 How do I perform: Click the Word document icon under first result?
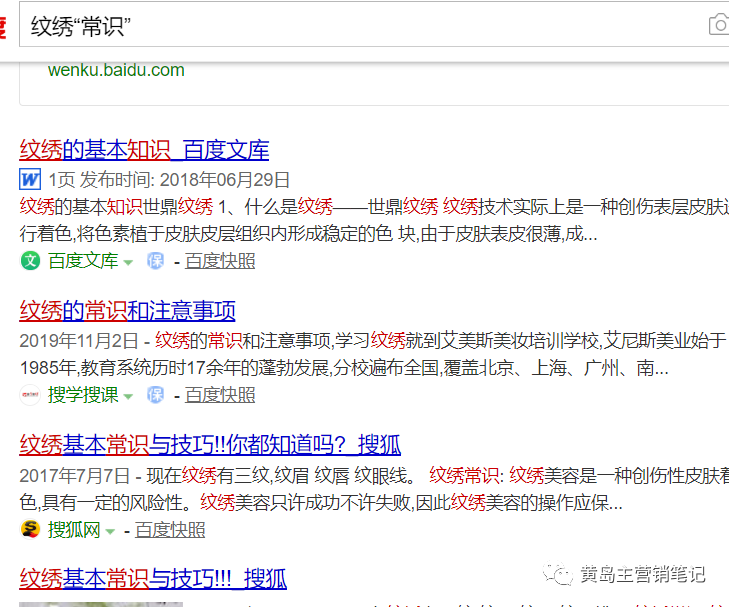pos(30,180)
